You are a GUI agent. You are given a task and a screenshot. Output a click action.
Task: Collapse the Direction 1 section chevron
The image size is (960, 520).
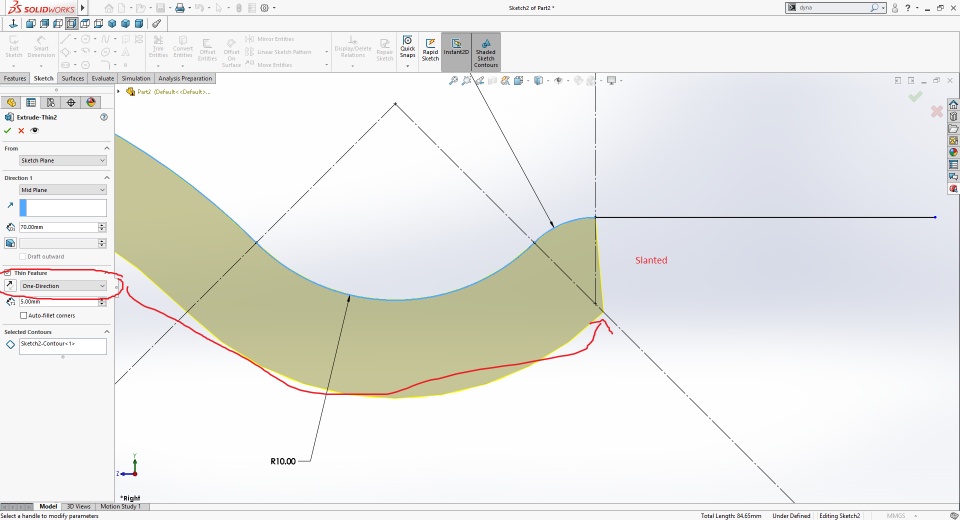tap(107, 178)
